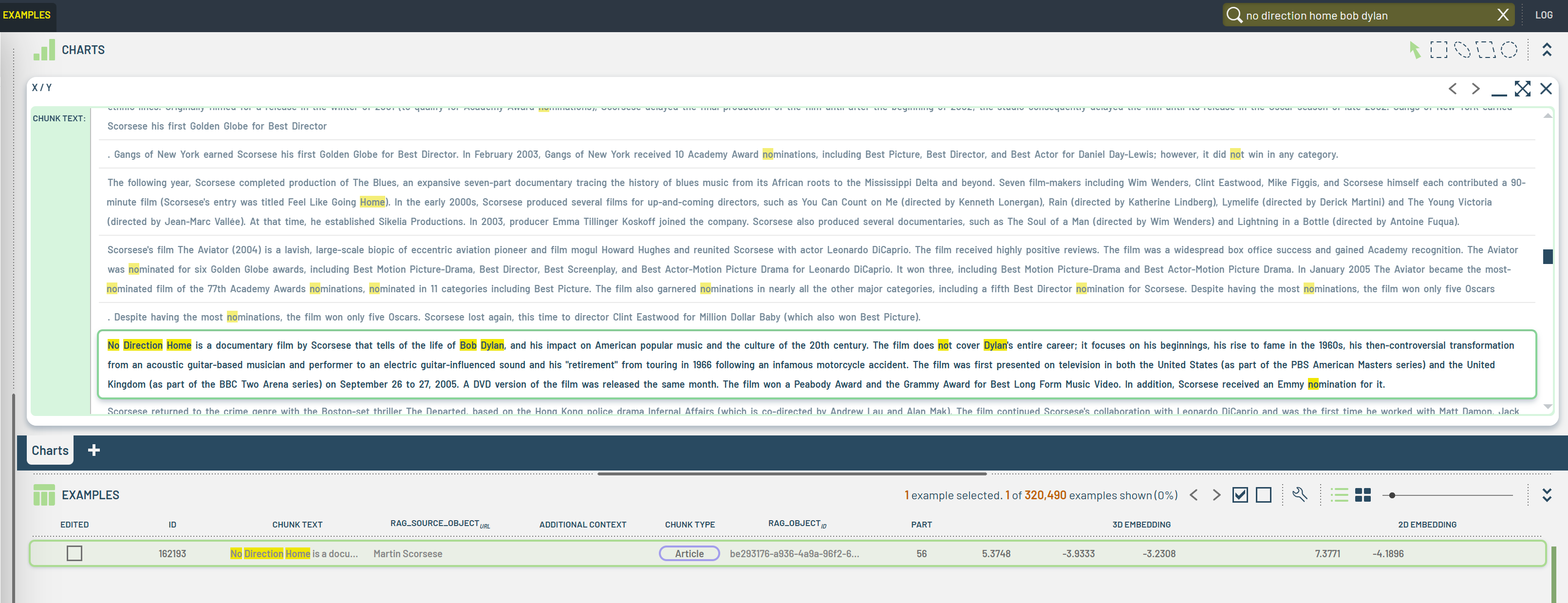Sort by CHUNK TYPE column header
The width and height of the screenshot is (1568, 603).
tap(690, 525)
